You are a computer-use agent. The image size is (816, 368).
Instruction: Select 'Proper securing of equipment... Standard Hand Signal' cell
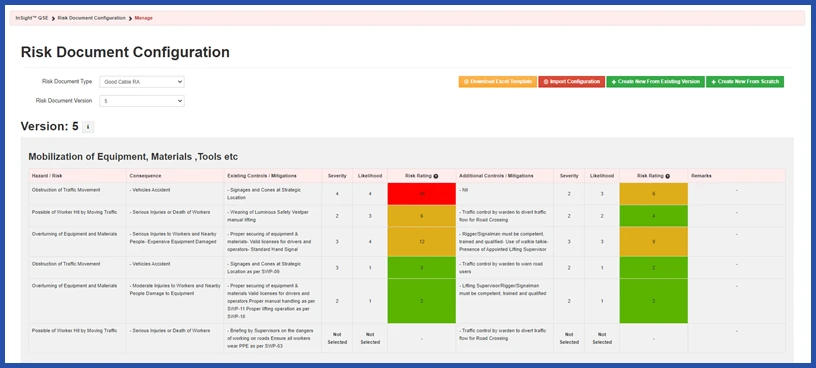click(x=273, y=242)
